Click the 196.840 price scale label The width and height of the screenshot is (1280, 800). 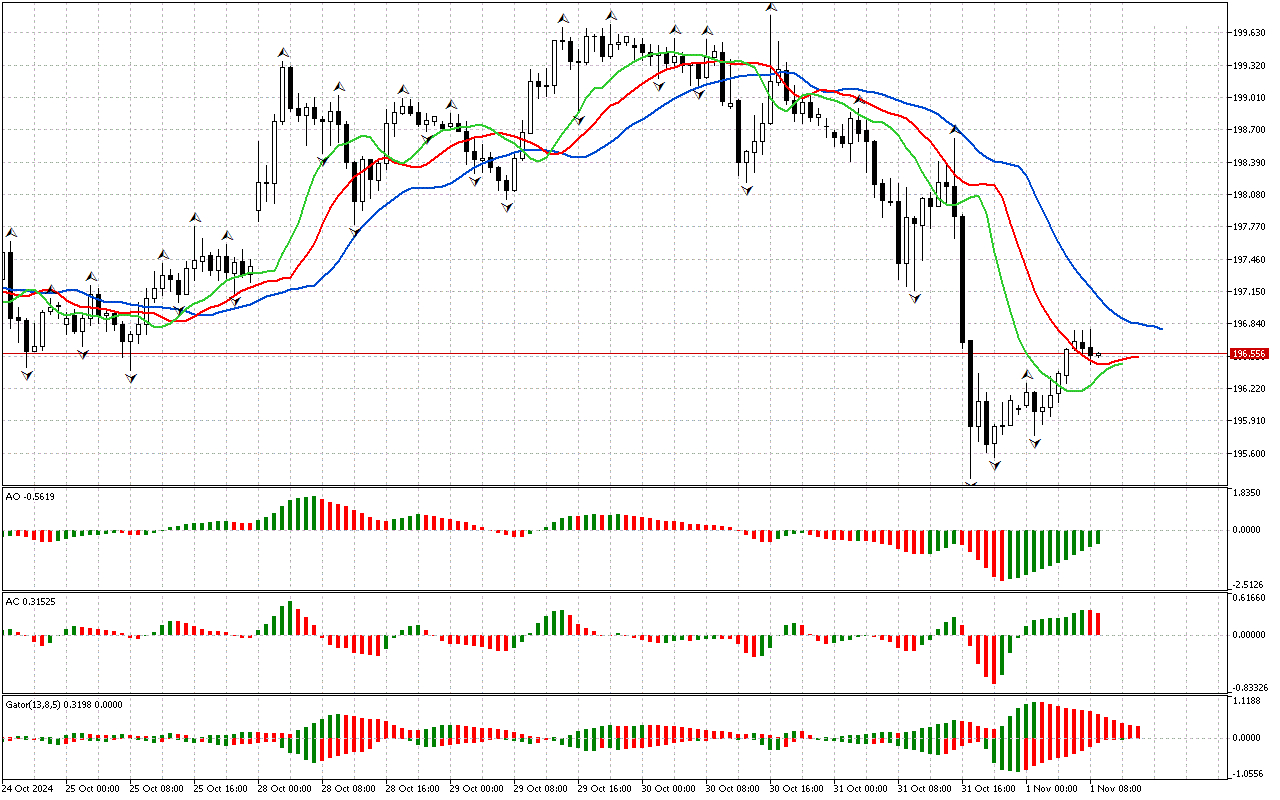(x=1250, y=324)
